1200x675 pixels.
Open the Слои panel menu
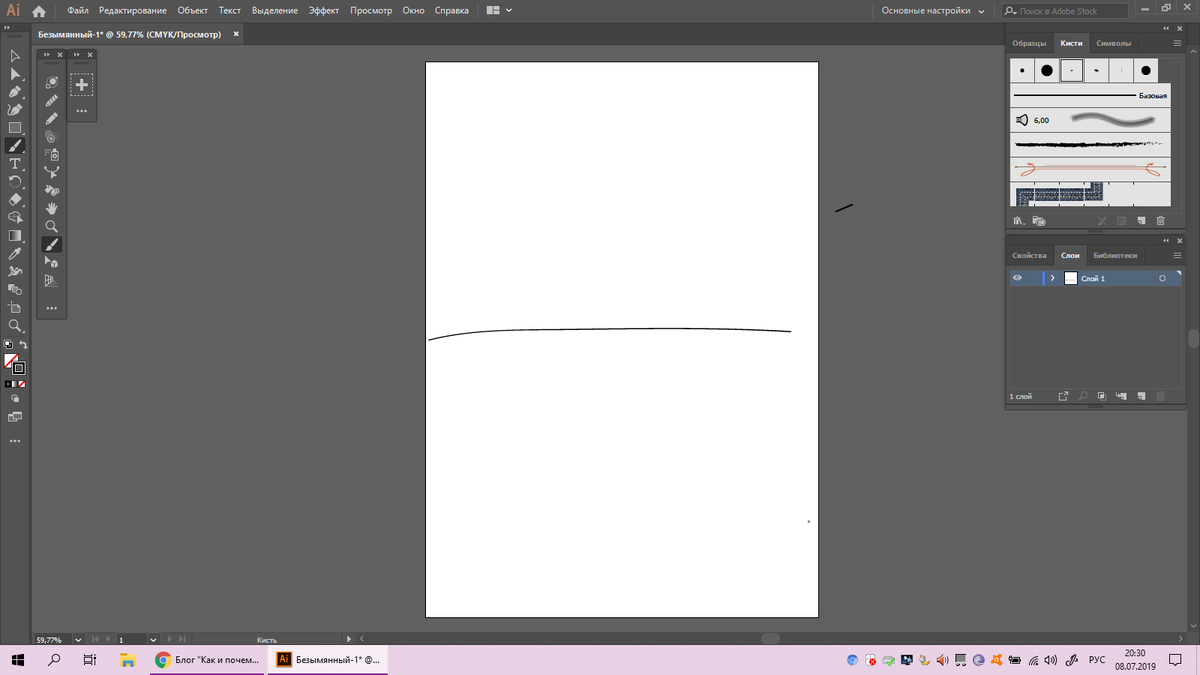point(1177,255)
